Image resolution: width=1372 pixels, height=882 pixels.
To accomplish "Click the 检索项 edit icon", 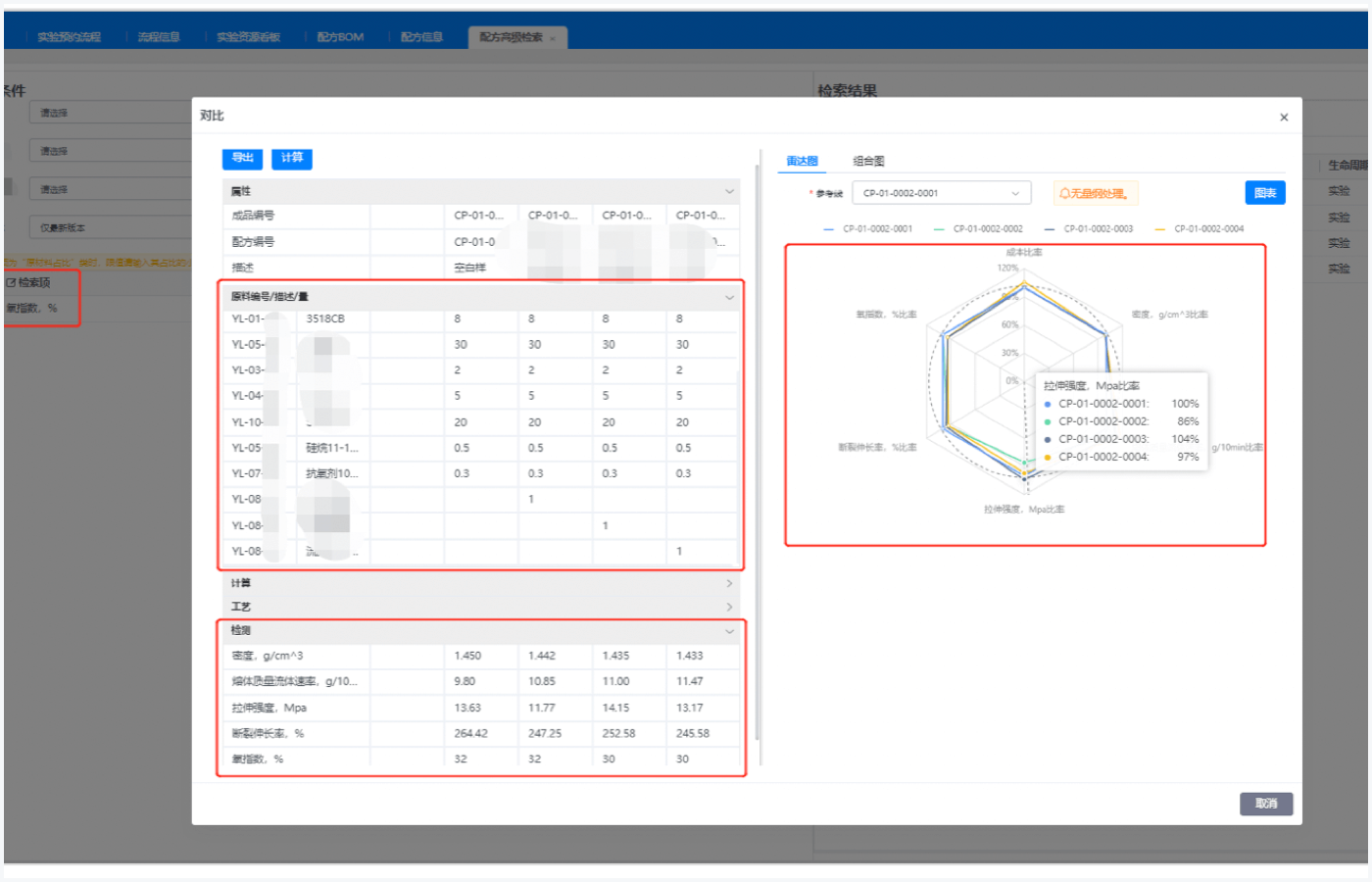I will [12, 282].
